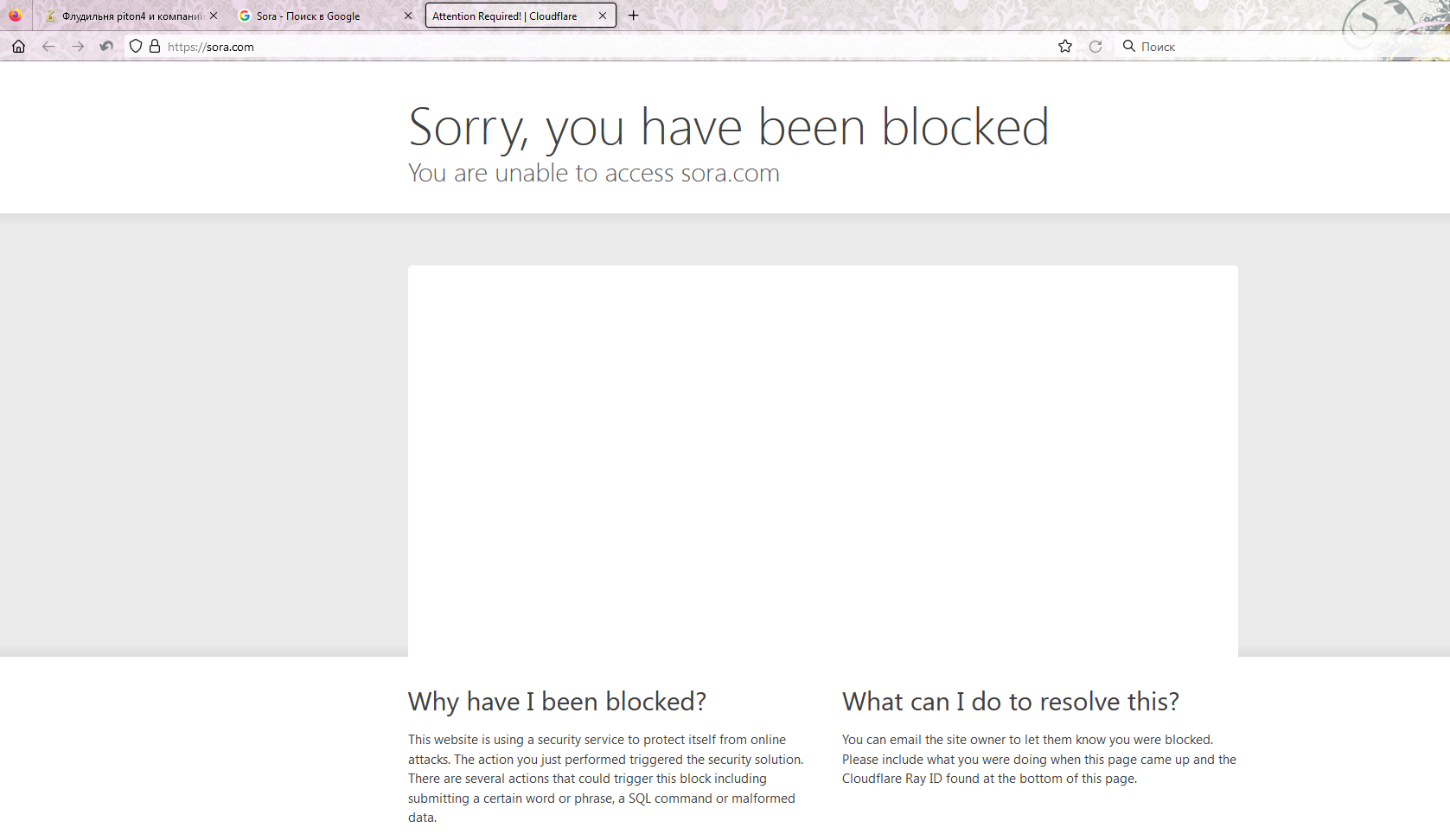Navigate forward in history

78,47
